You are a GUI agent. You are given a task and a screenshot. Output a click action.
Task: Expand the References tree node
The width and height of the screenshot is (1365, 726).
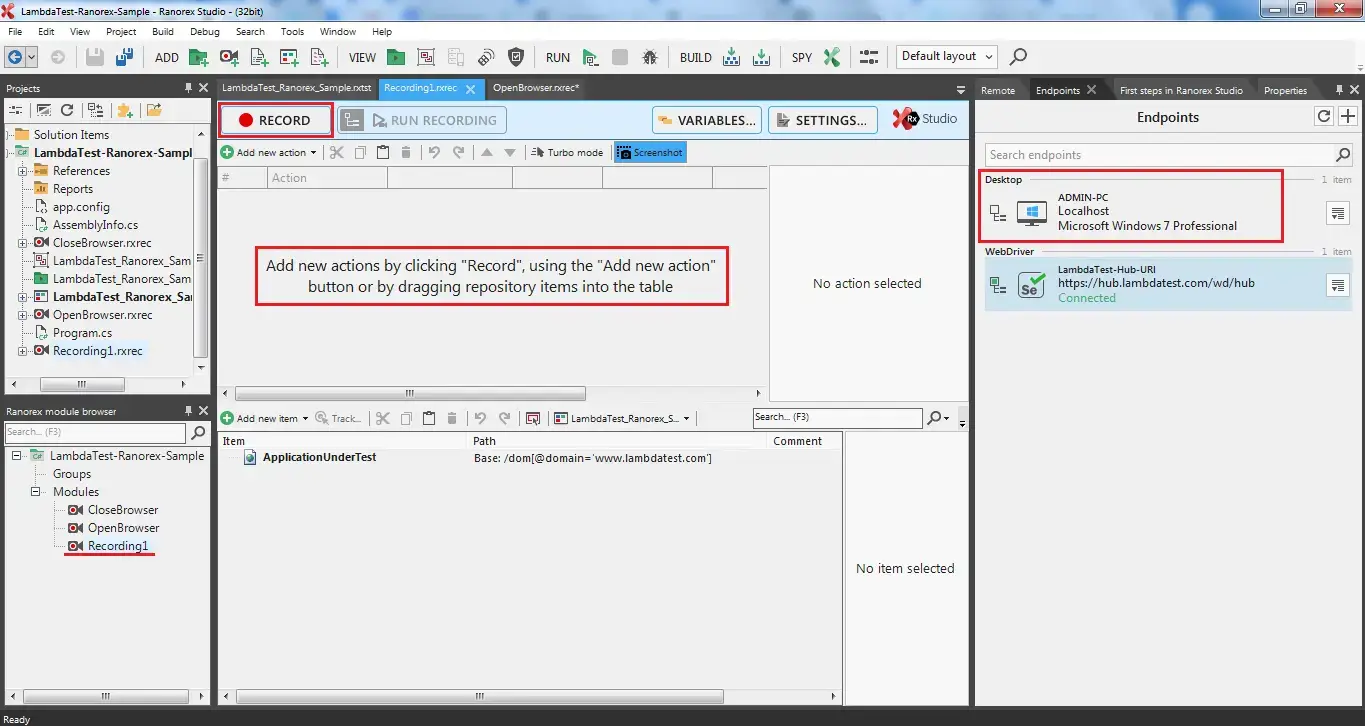pos(23,171)
